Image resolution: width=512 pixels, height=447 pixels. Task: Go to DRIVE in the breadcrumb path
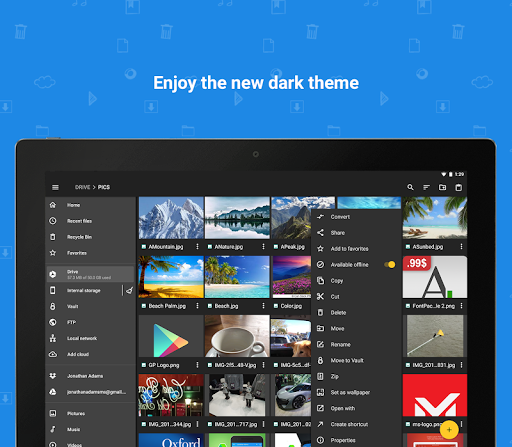click(x=82, y=187)
